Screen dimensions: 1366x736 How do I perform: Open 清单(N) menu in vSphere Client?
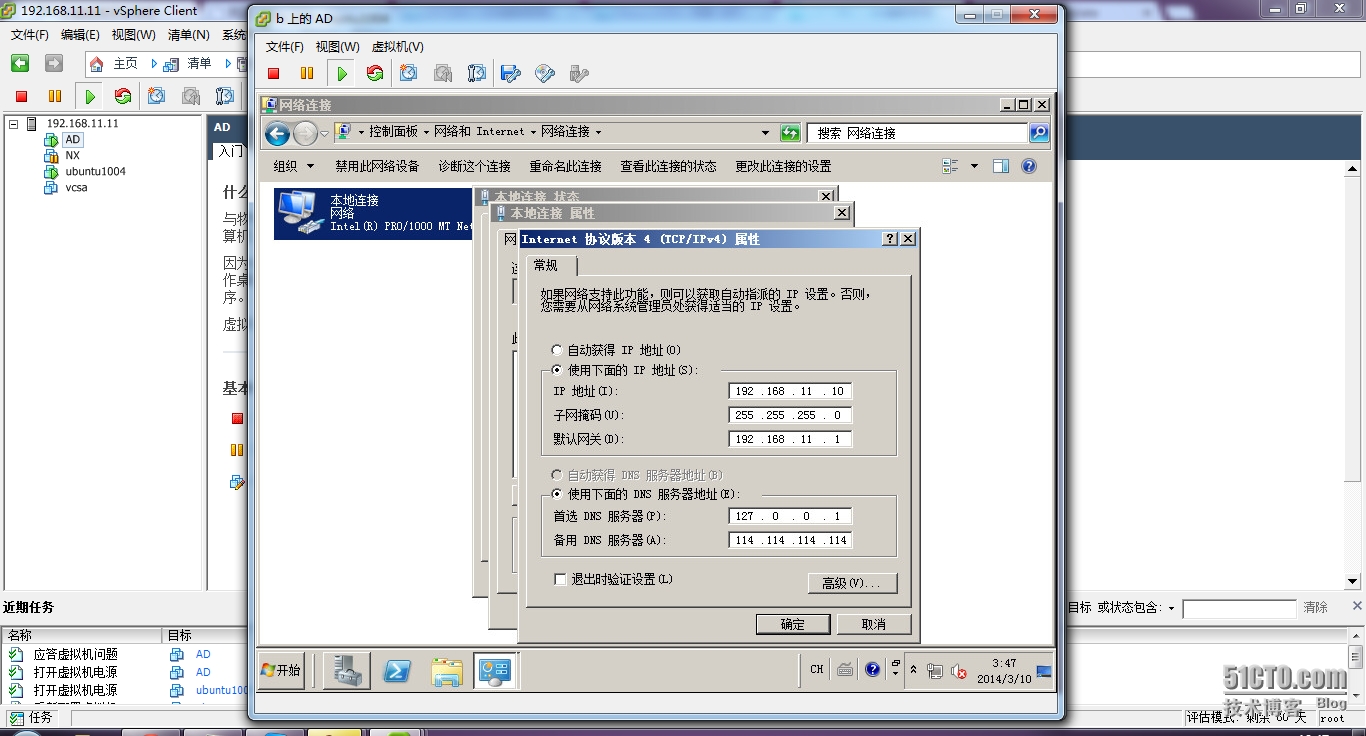(x=188, y=34)
